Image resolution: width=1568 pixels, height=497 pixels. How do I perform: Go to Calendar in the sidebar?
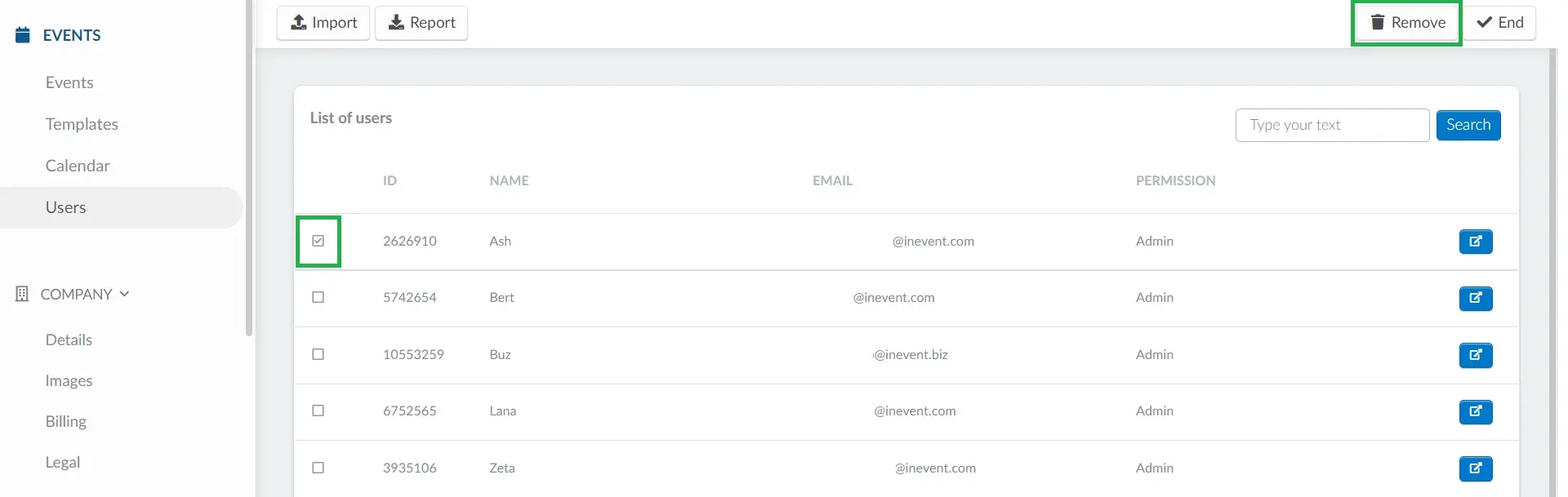click(x=78, y=166)
